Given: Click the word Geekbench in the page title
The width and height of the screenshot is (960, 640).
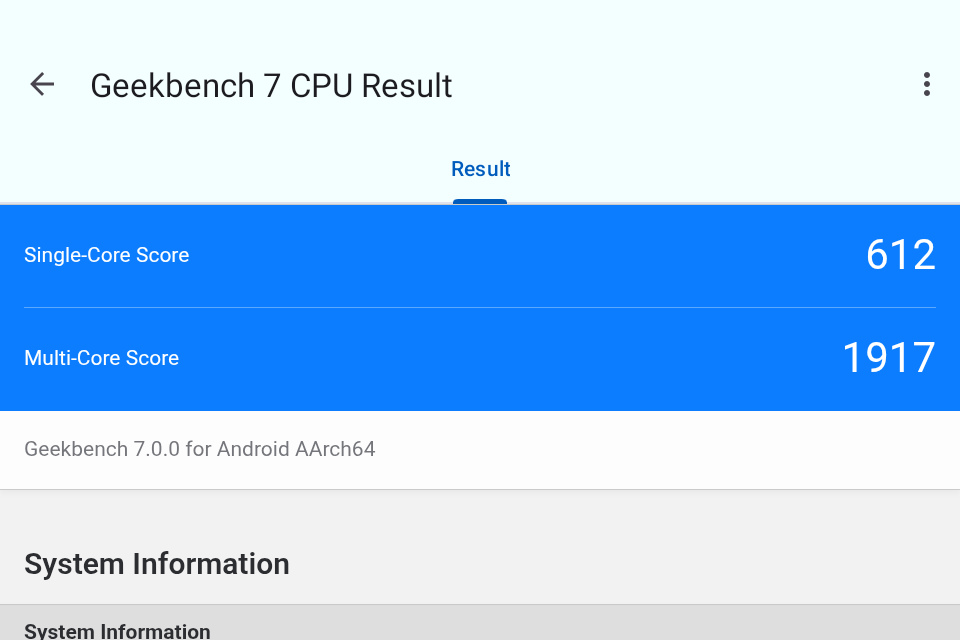Looking at the screenshot, I should (173, 86).
